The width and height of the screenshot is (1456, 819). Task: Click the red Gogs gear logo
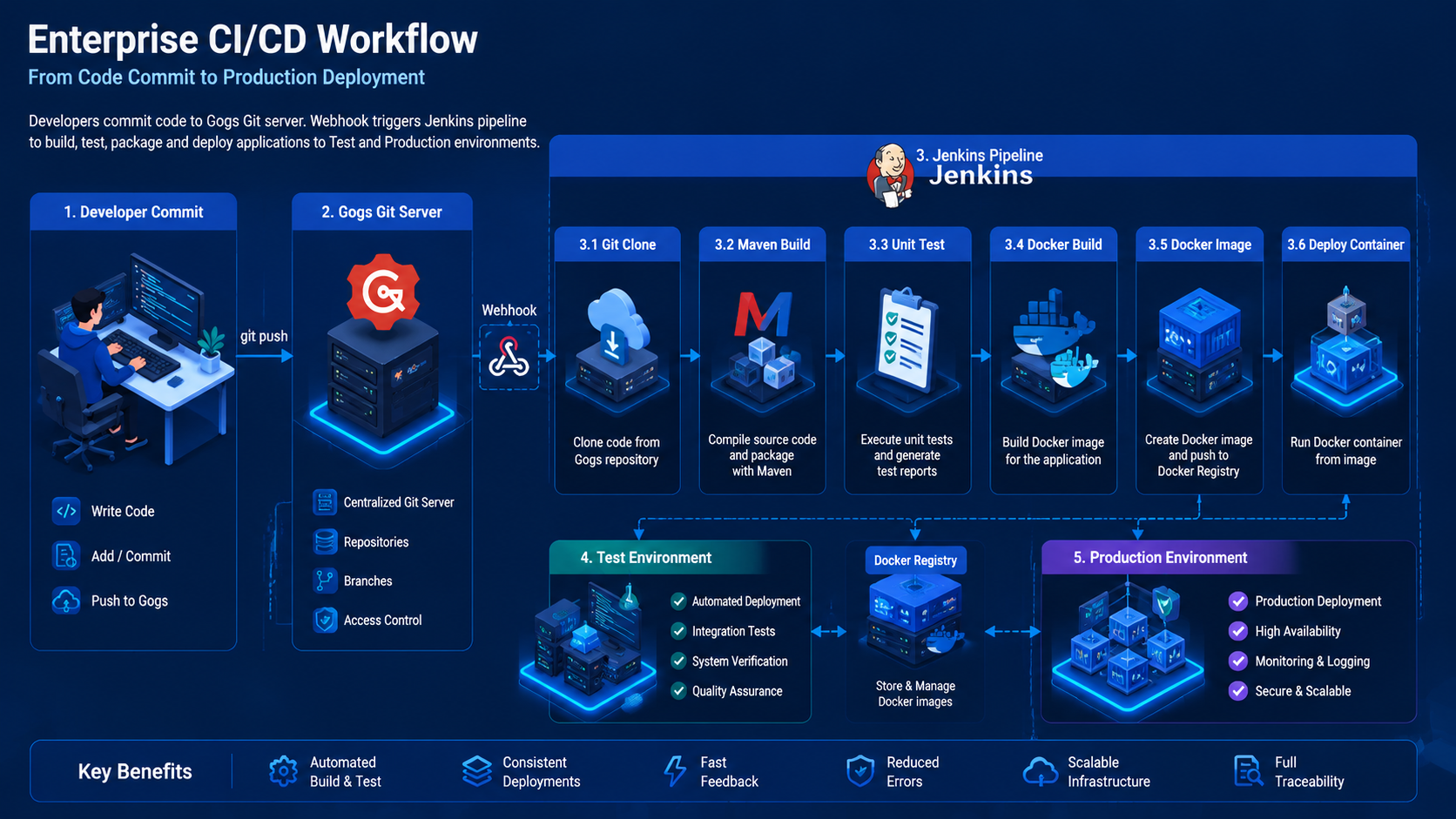click(383, 292)
